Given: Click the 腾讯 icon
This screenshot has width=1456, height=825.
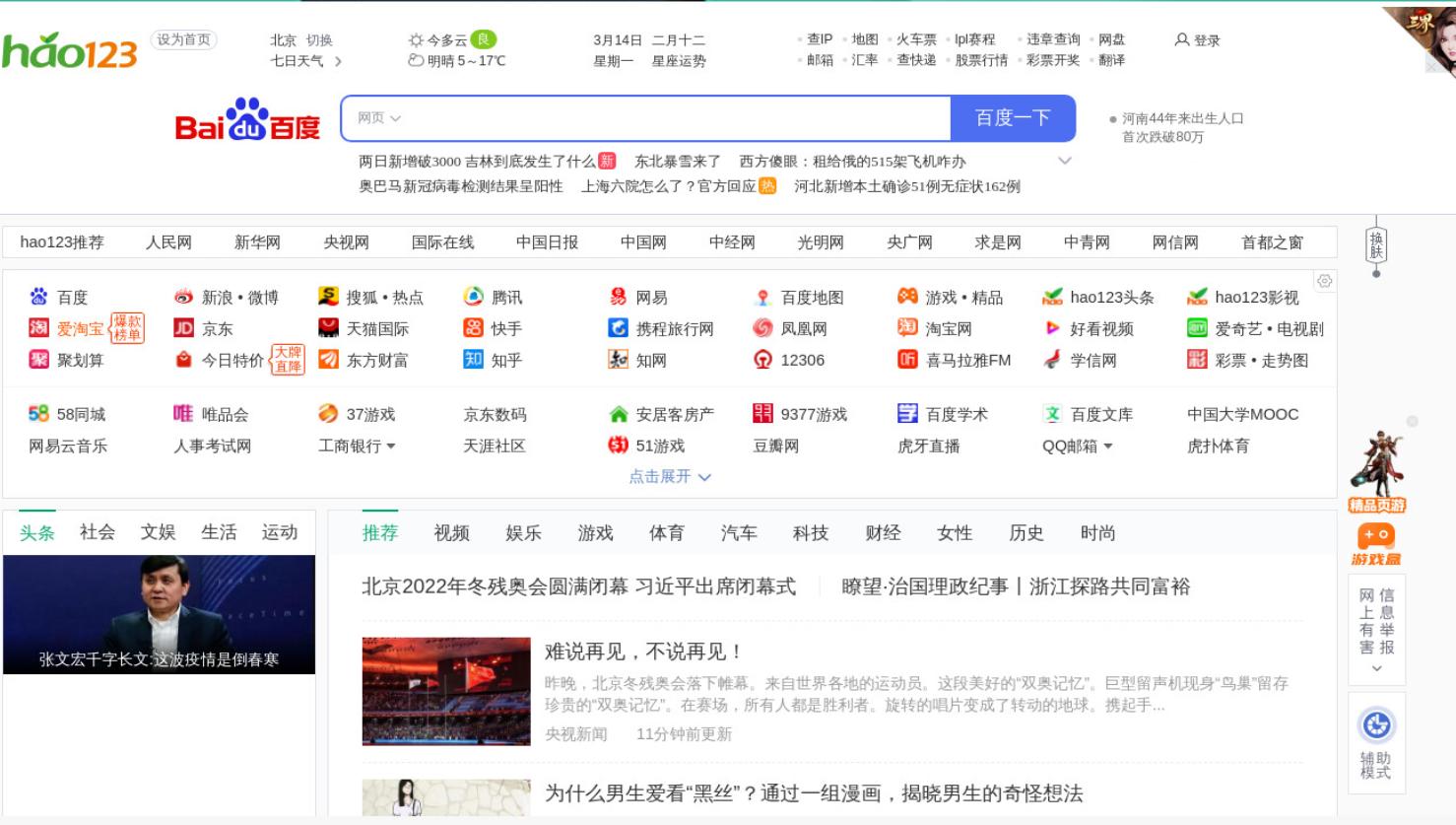Looking at the screenshot, I should 473,297.
